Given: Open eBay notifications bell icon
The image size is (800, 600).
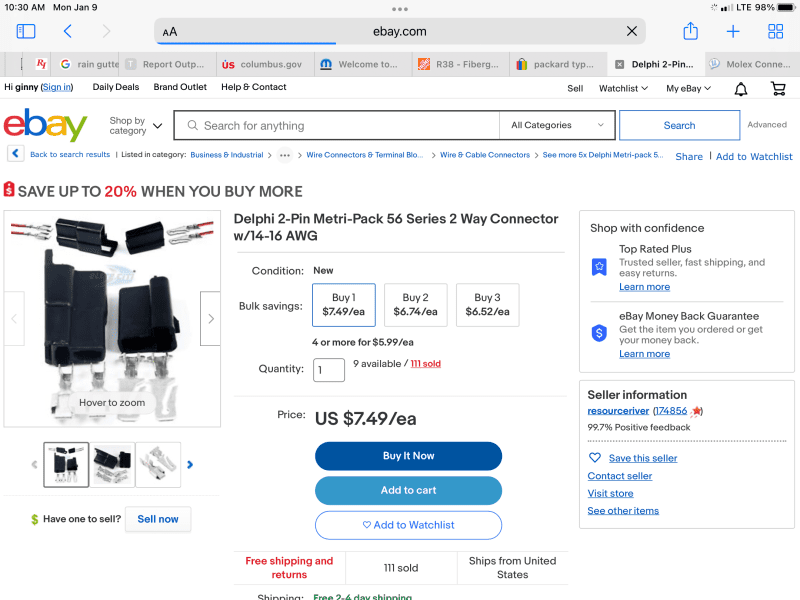Looking at the screenshot, I should click(741, 89).
